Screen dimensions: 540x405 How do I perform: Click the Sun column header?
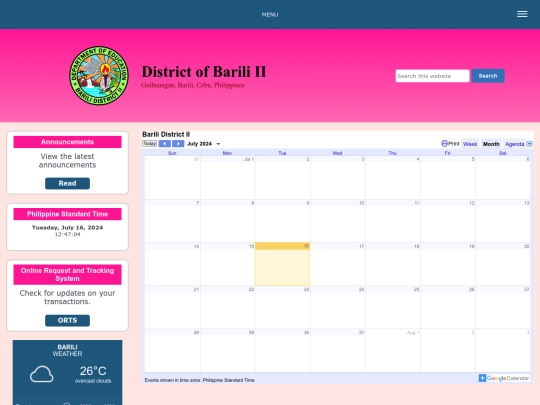click(x=172, y=153)
